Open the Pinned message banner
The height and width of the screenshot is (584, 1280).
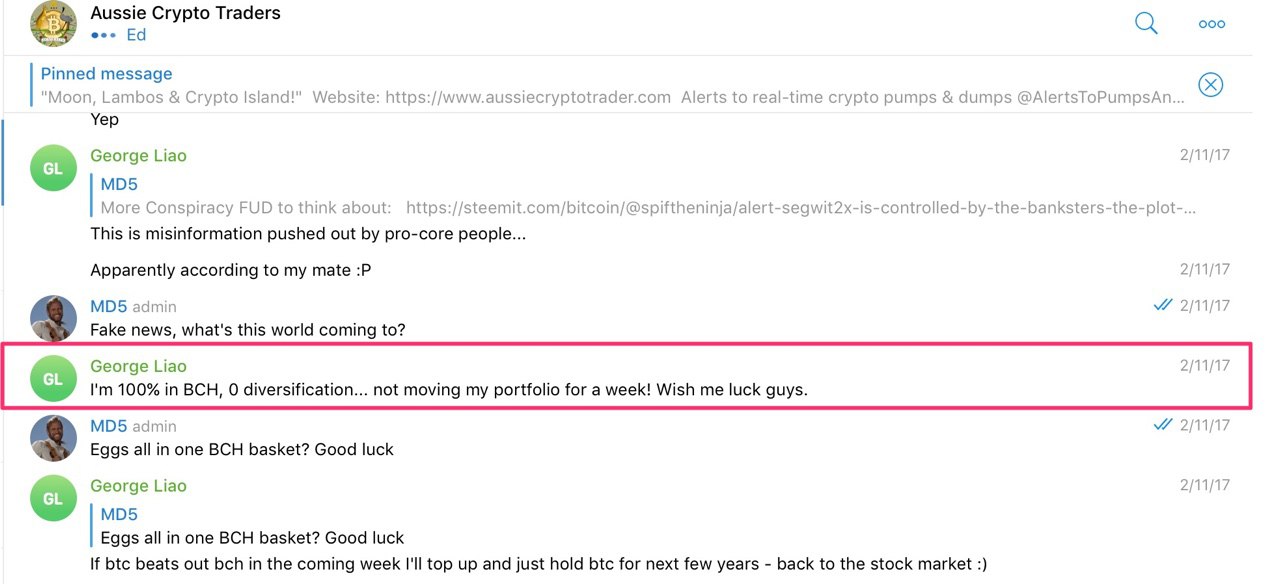(612, 85)
